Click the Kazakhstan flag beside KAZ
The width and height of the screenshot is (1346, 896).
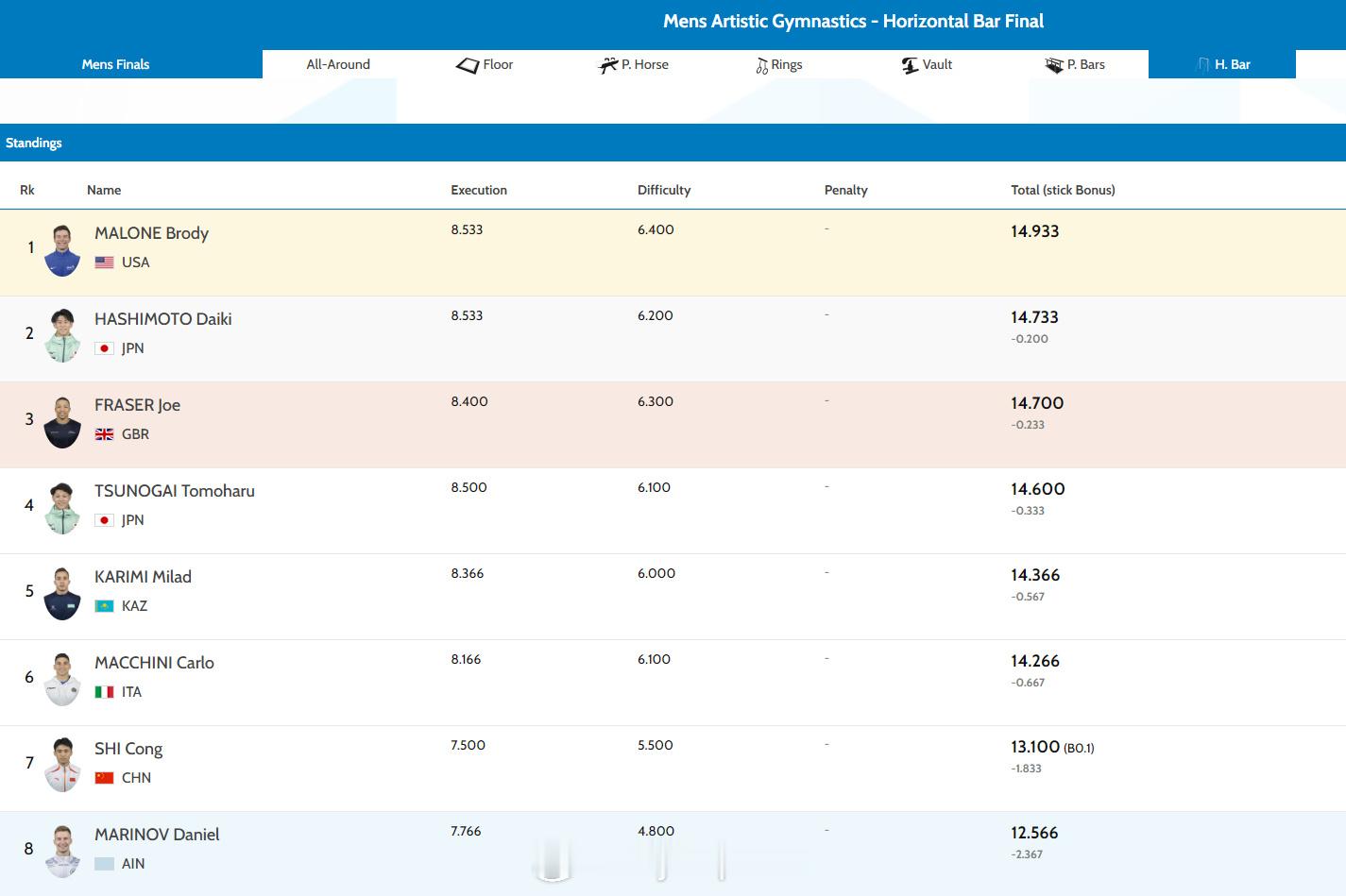105,606
